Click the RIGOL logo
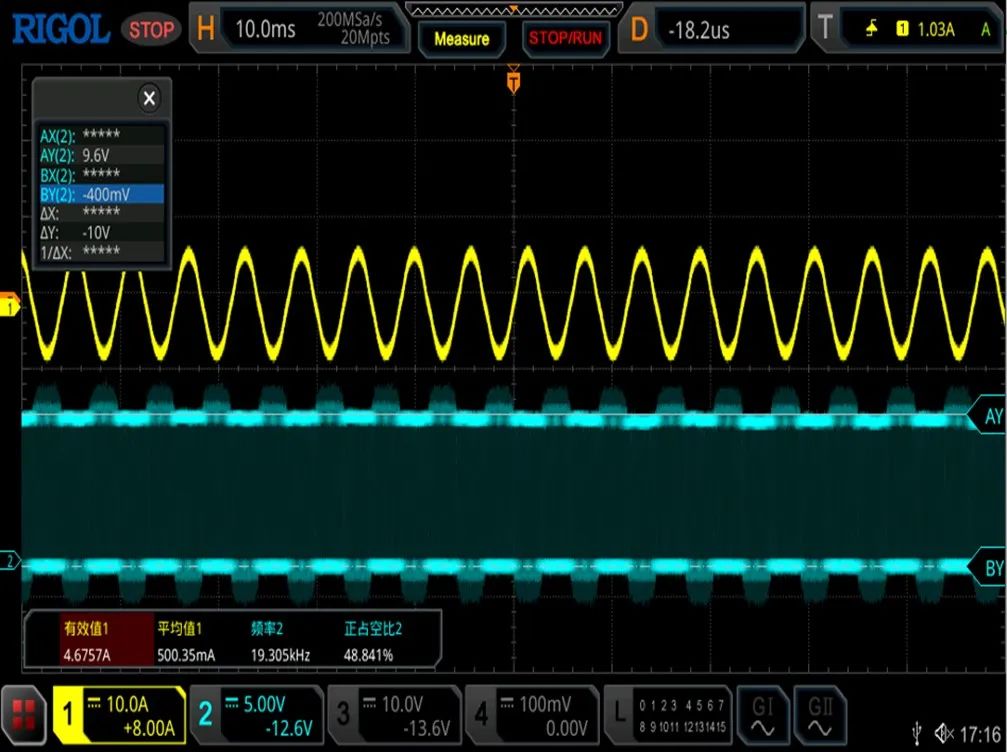 [60, 29]
